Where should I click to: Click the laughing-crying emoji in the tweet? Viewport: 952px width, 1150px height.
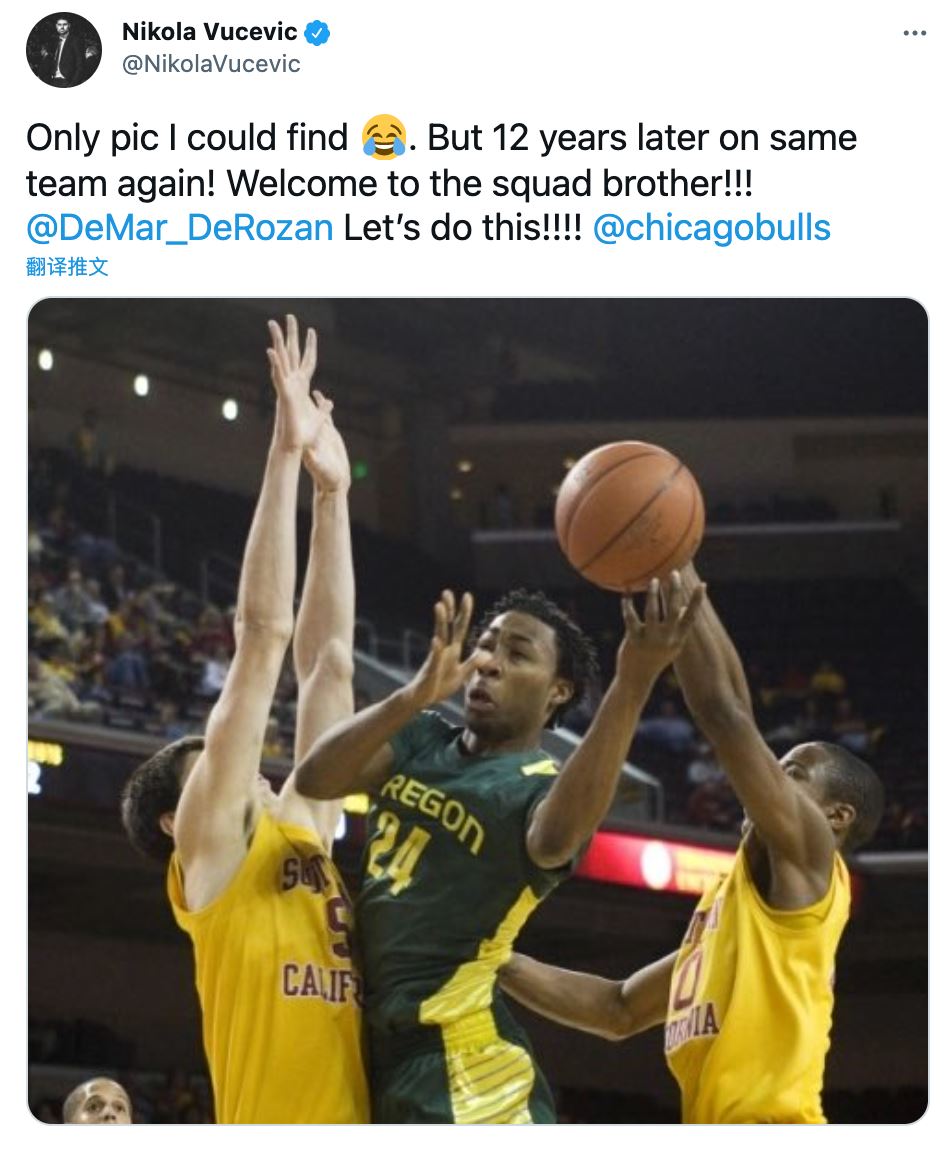tap(385, 137)
